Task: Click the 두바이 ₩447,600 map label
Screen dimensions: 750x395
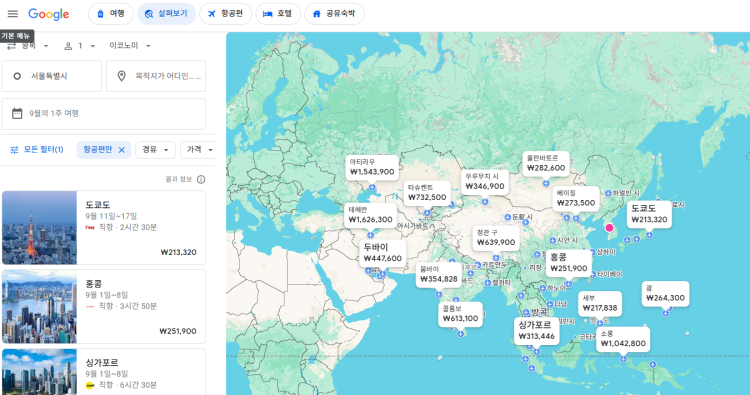Action: pos(383,253)
